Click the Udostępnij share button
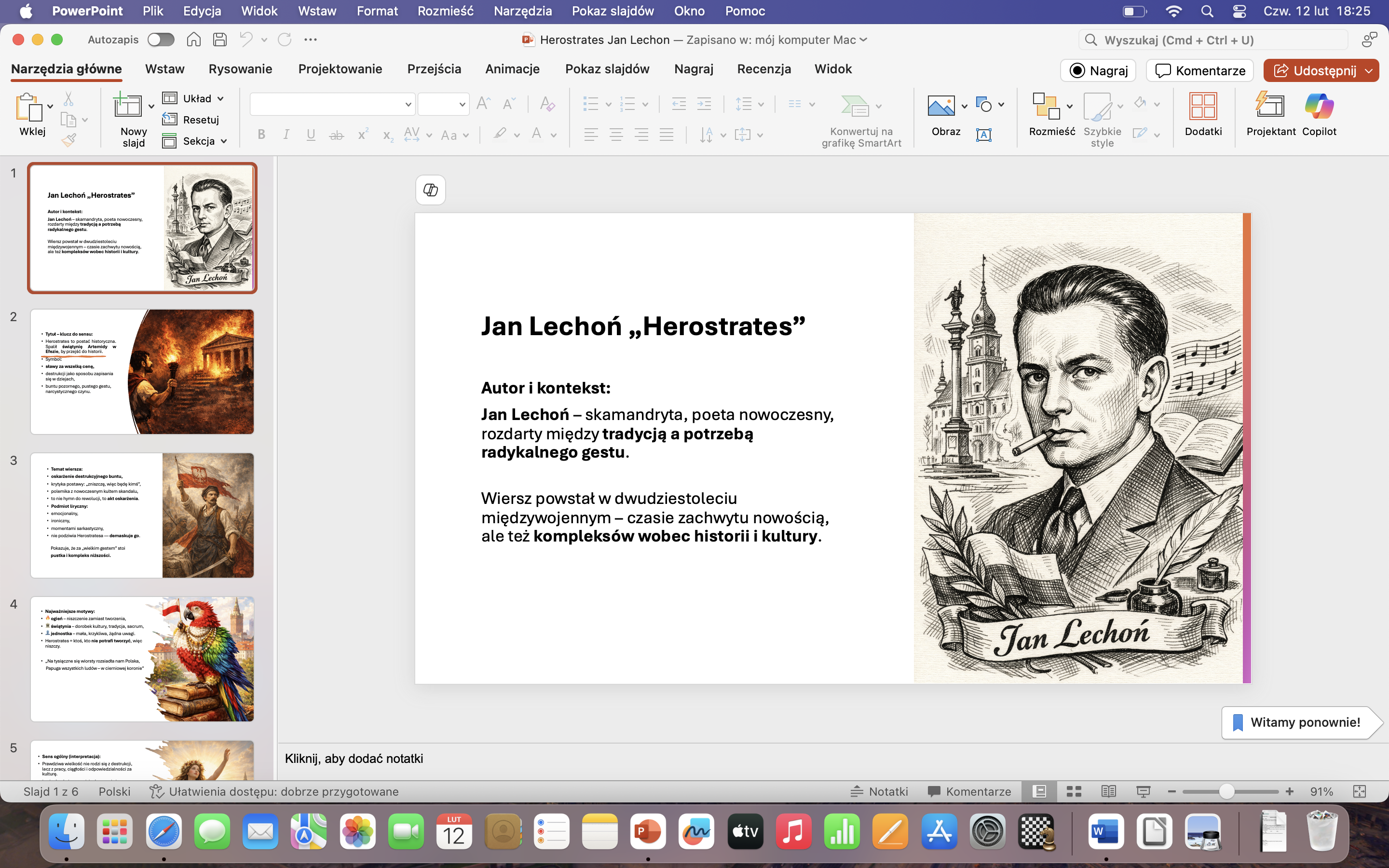Screen dimensions: 1389x868 1313,70
